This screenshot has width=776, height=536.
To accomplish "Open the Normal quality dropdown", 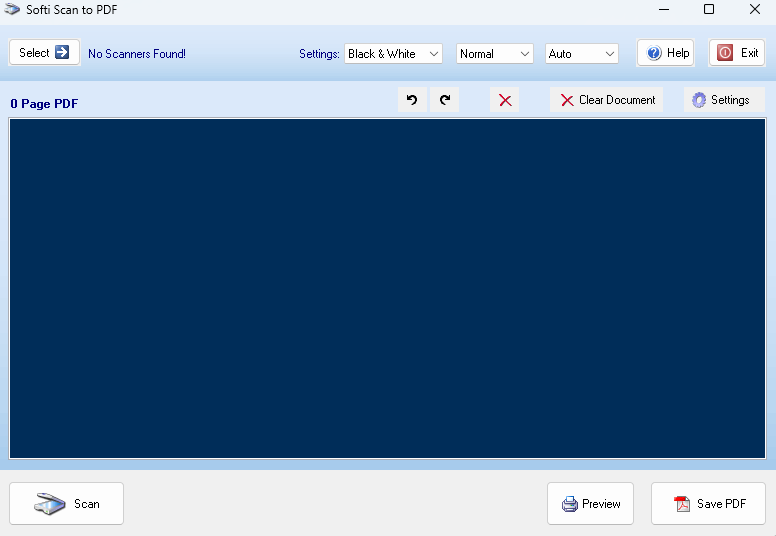I will 495,54.
